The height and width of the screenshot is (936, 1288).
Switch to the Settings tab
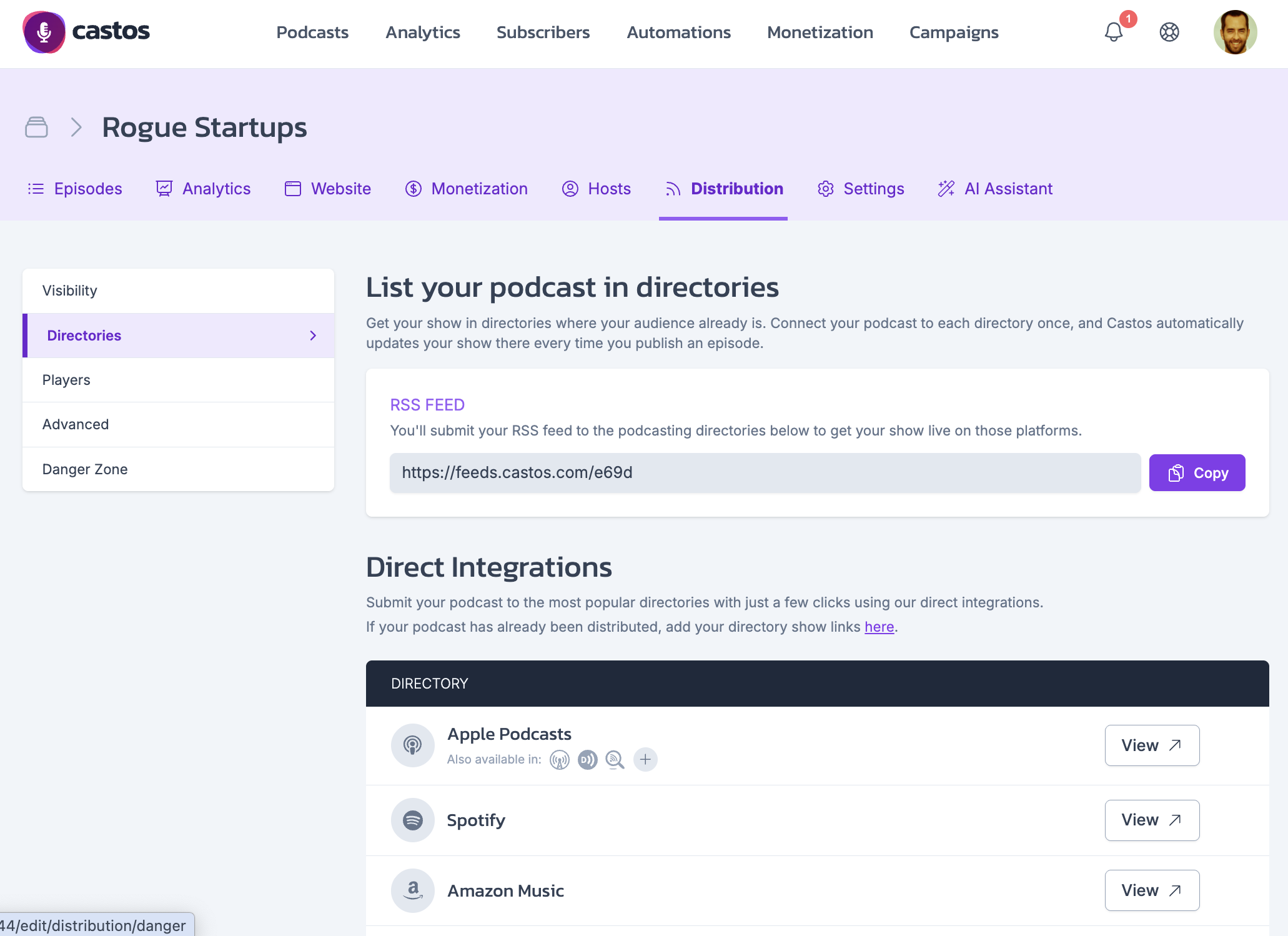point(860,189)
